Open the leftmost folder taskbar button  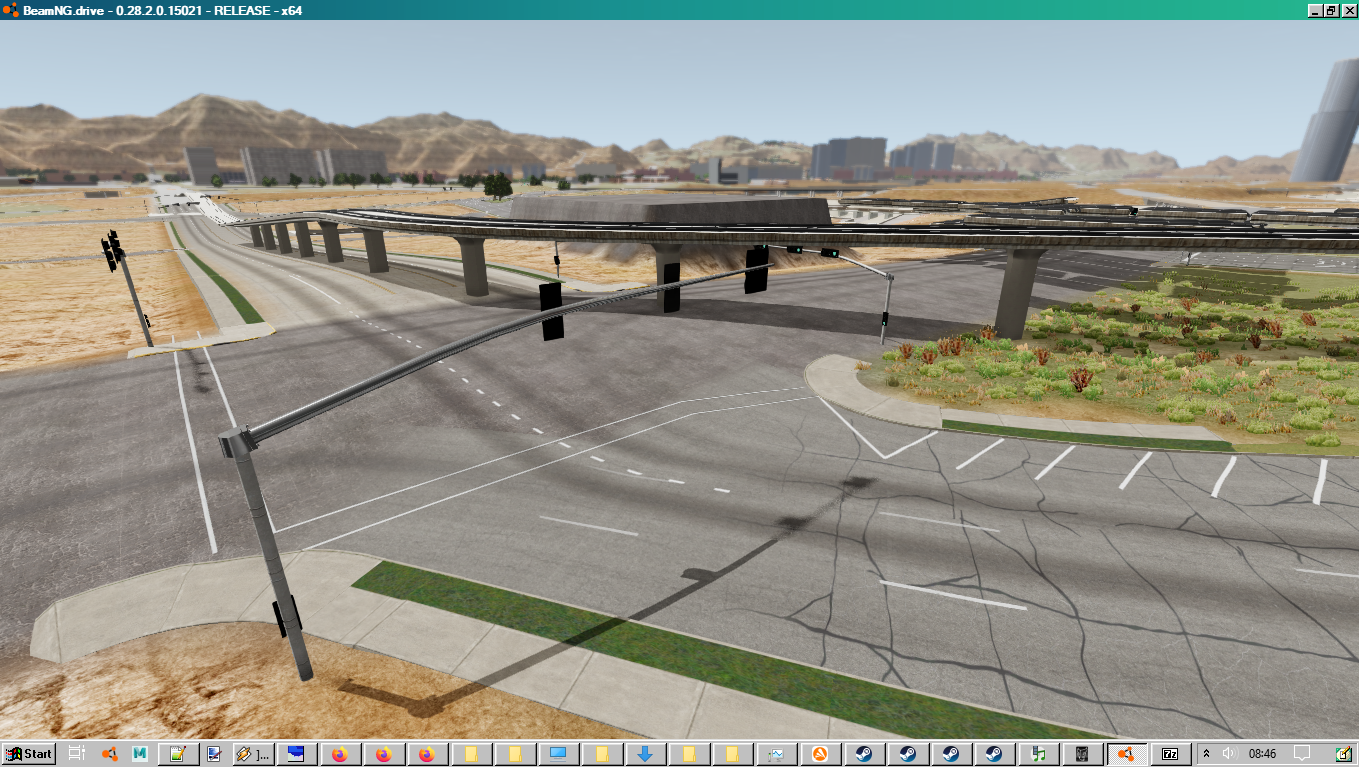pos(471,754)
